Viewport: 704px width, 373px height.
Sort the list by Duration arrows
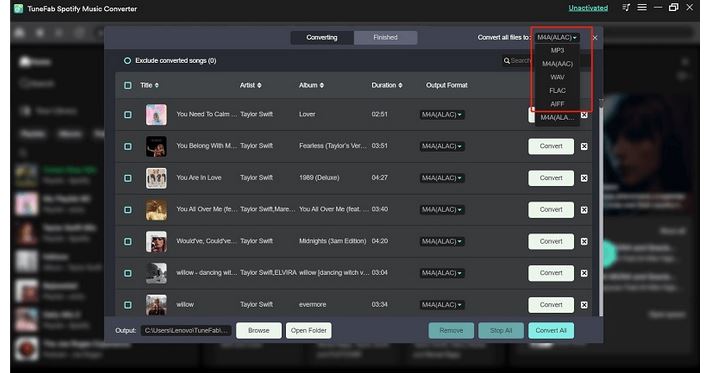pyautogui.click(x=400, y=85)
